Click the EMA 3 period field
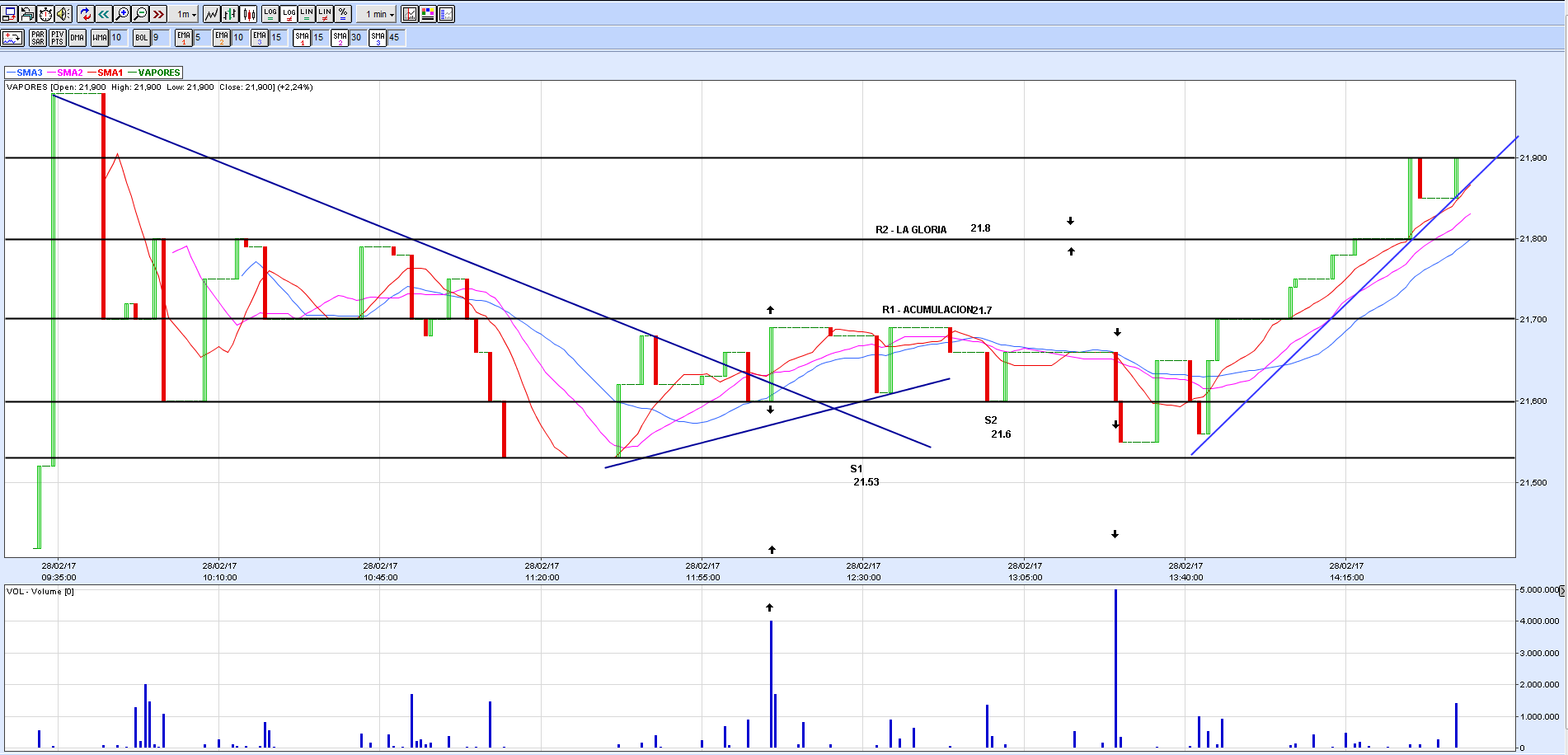Image resolution: width=1568 pixels, height=755 pixels. [x=278, y=38]
